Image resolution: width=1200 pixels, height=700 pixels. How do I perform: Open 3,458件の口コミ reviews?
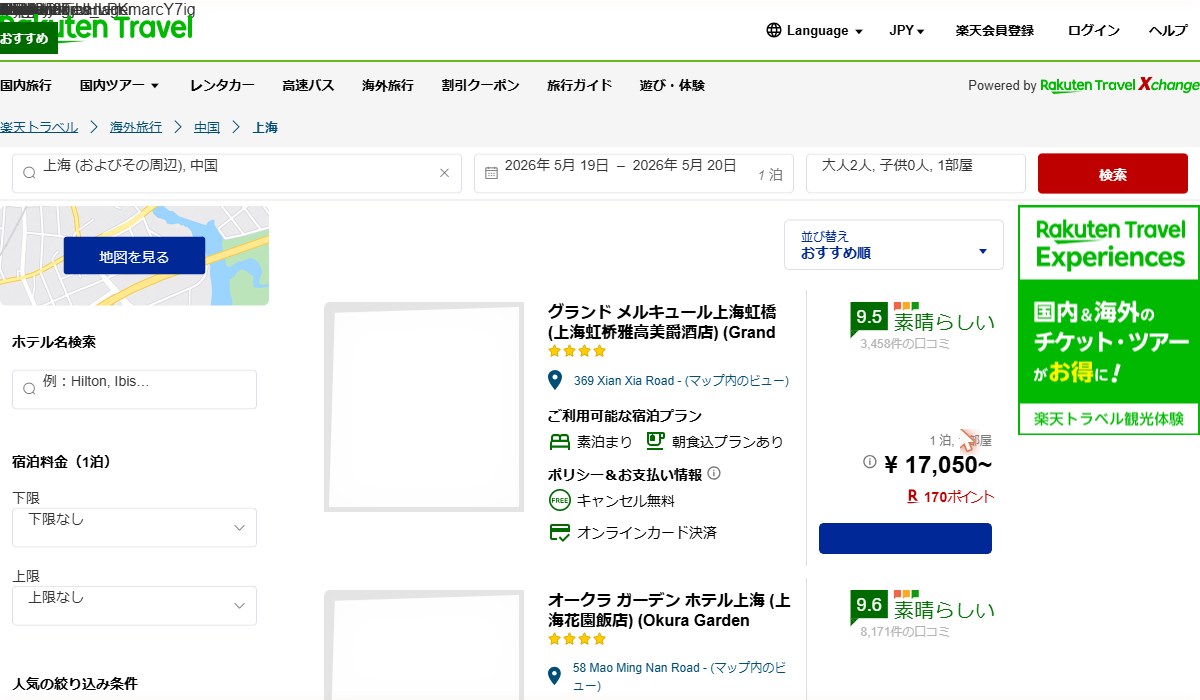[x=905, y=344]
